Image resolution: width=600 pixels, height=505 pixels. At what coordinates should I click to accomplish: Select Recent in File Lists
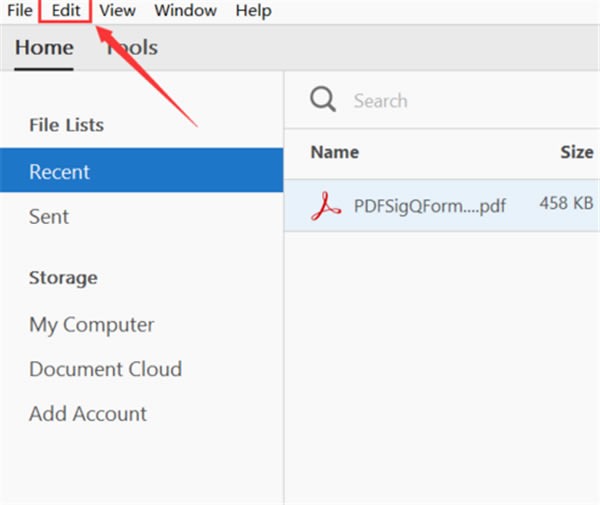coord(142,170)
